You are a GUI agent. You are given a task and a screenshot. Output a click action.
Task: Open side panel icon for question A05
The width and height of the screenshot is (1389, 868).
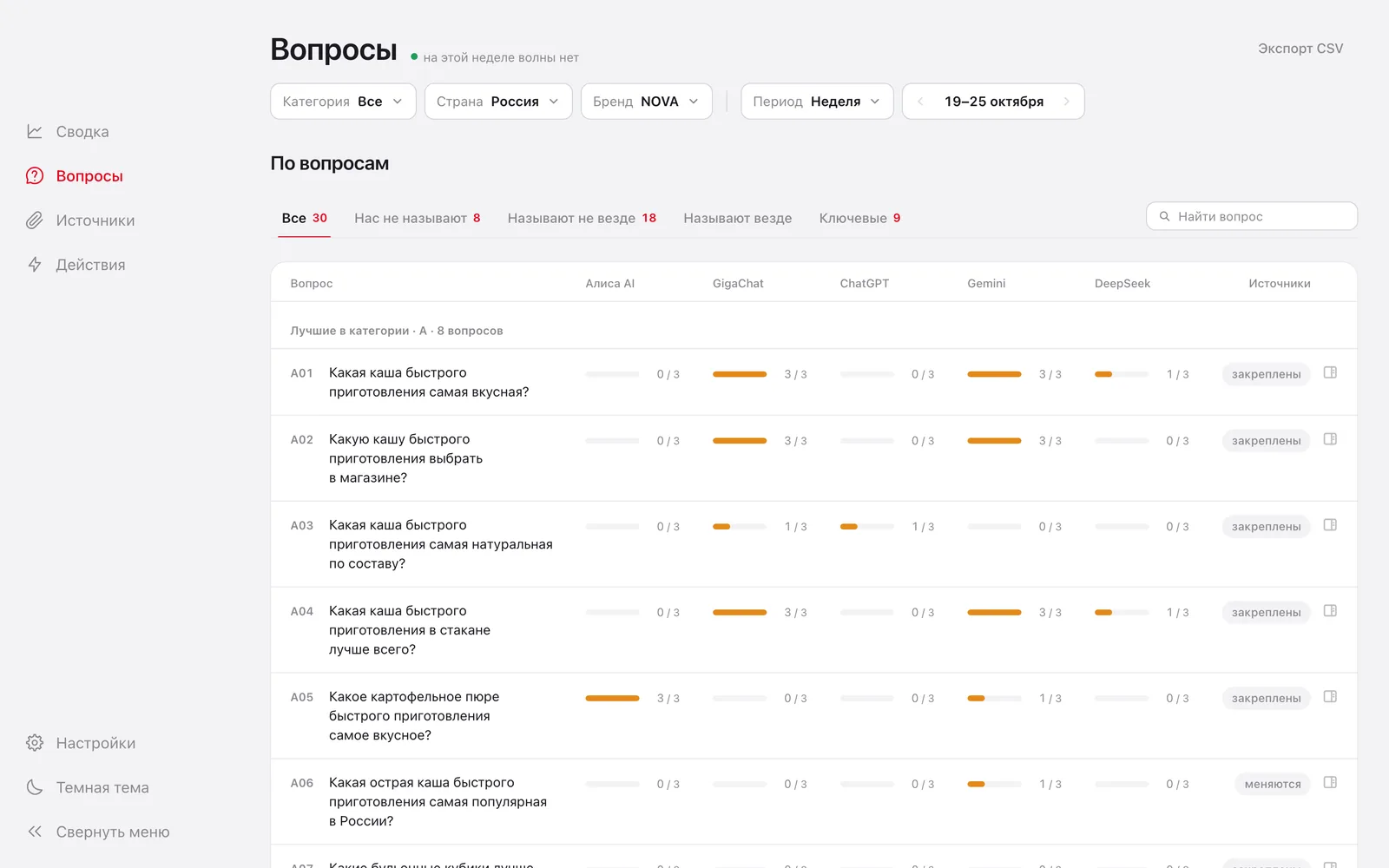tap(1330, 697)
